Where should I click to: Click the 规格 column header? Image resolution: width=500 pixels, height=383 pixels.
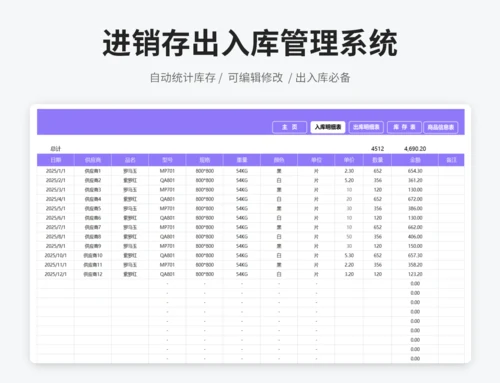[205, 160]
